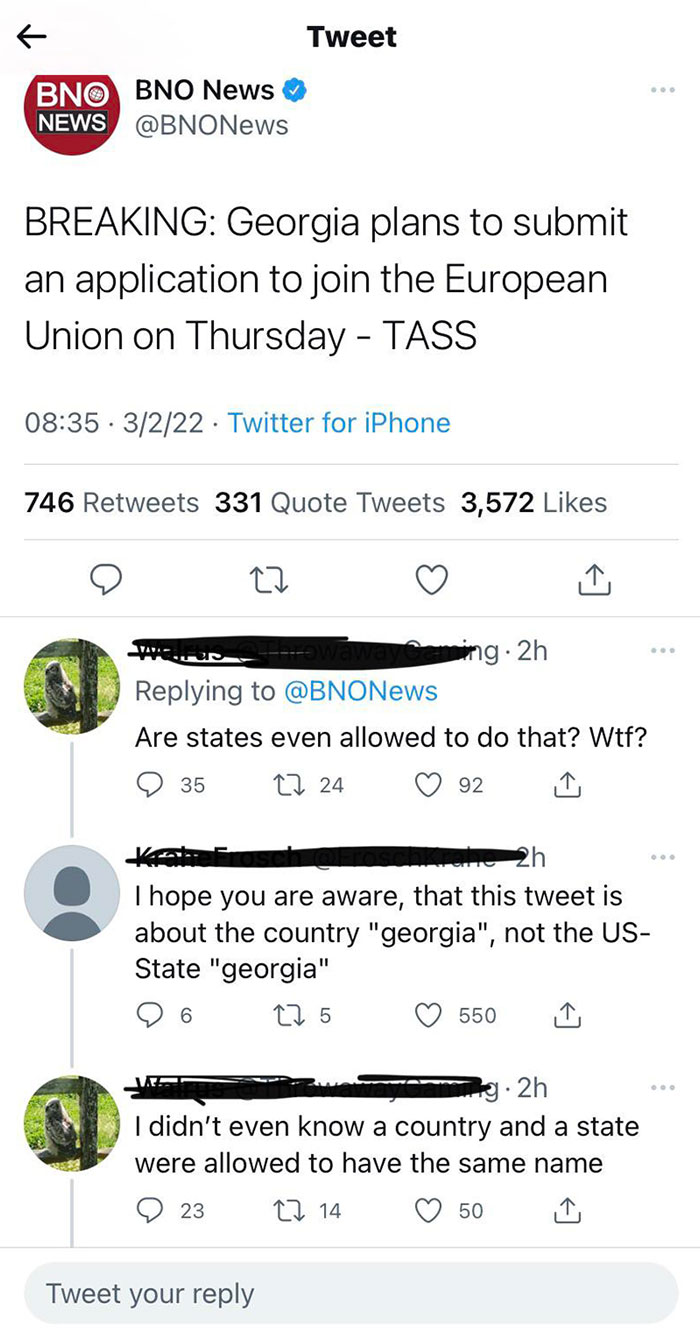Go back using the back arrow
Screen dimensions: 700x1337
point(30,36)
